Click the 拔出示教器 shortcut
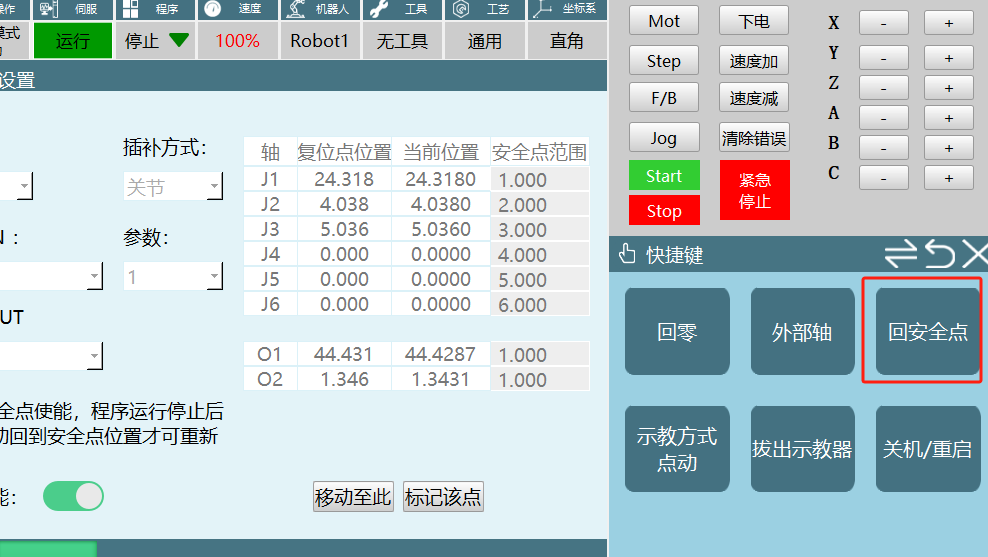988x557 pixels. point(802,449)
